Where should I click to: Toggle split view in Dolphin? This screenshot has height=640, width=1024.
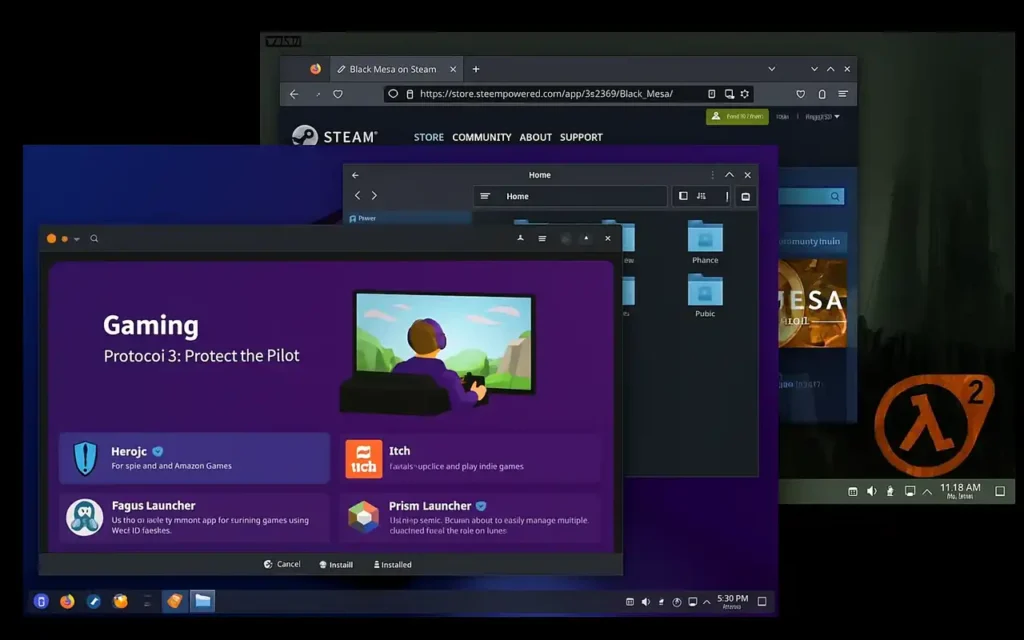[685, 196]
